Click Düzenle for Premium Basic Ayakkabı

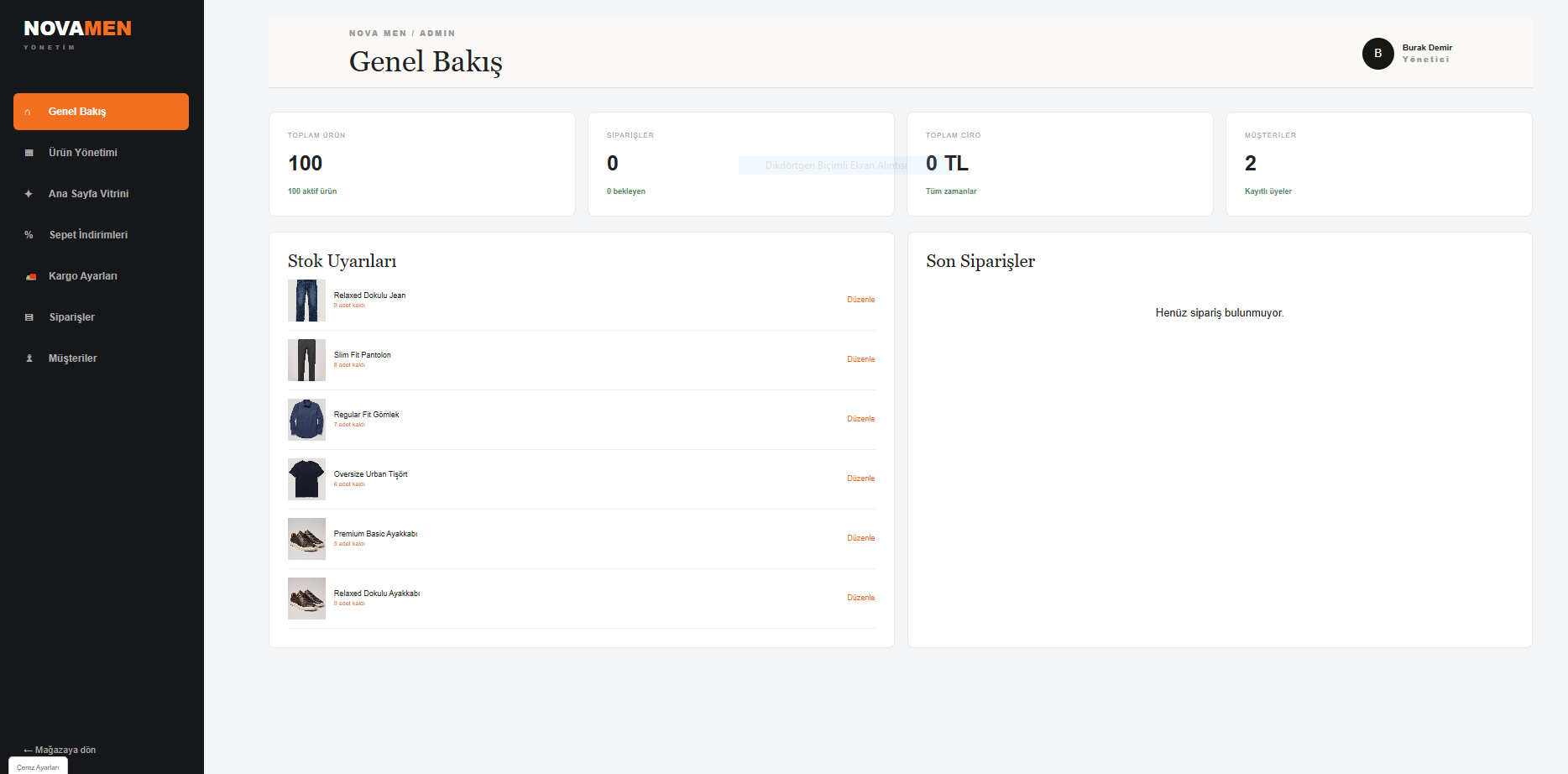(860, 538)
